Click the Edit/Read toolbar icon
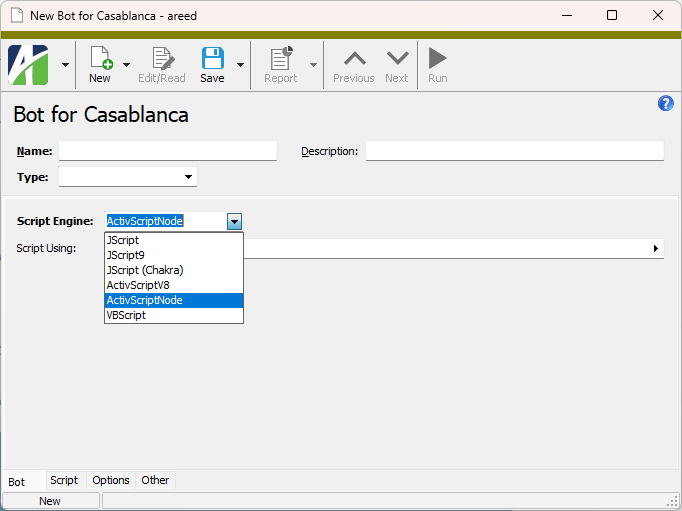682x511 pixels. 162,65
